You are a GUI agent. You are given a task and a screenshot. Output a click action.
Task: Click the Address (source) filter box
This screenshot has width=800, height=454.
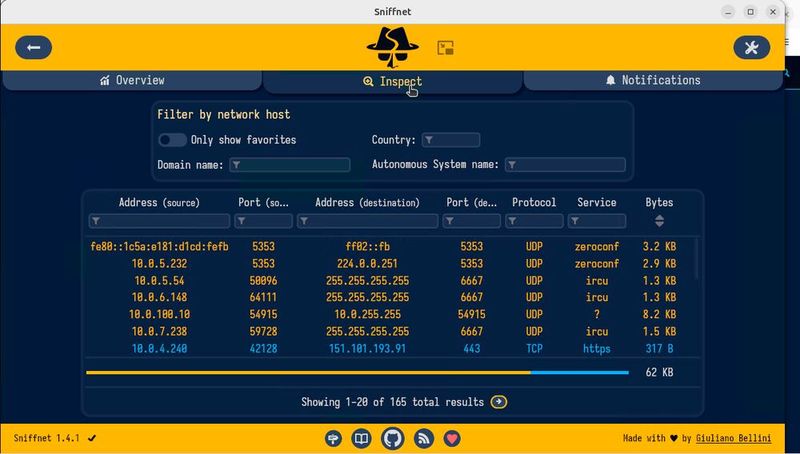click(x=159, y=221)
